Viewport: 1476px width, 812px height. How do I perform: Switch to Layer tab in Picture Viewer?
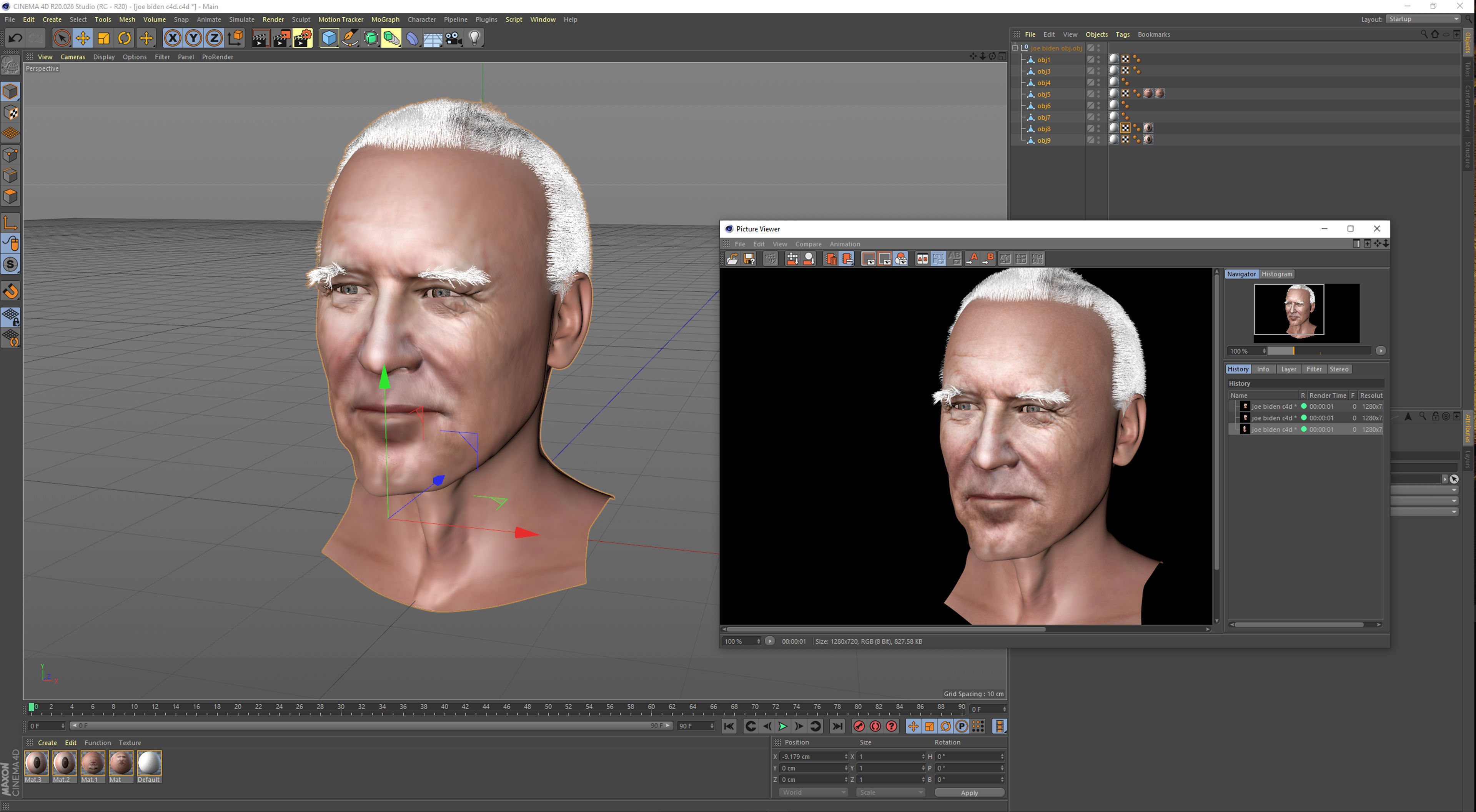pos(1288,369)
